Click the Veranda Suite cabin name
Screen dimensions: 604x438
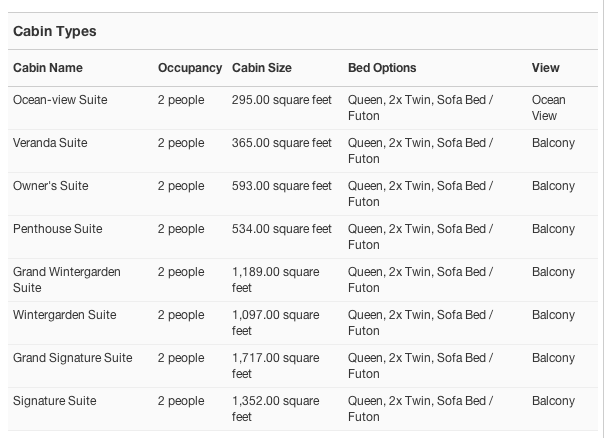pyautogui.click(x=50, y=143)
